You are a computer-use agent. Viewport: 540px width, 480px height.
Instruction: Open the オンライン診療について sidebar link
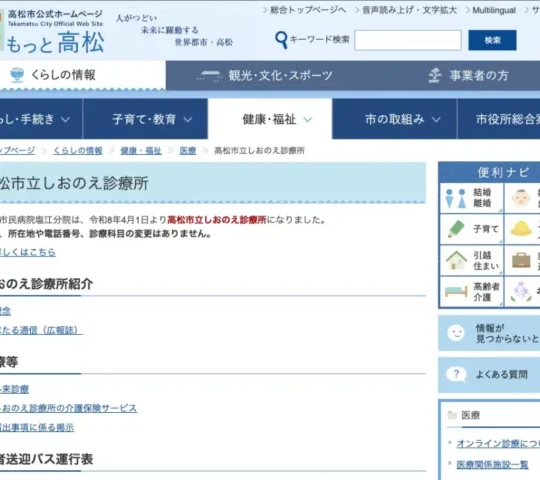tap(498, 444)
